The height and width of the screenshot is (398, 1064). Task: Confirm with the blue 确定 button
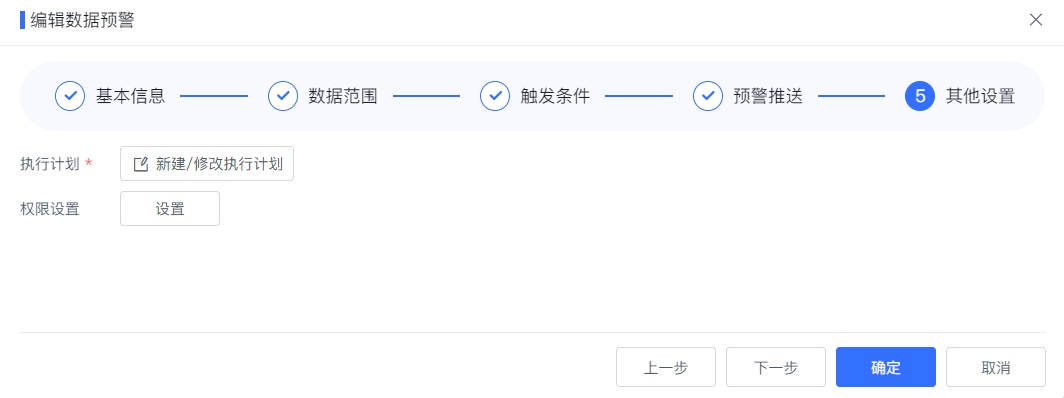[x=886, y=367]
